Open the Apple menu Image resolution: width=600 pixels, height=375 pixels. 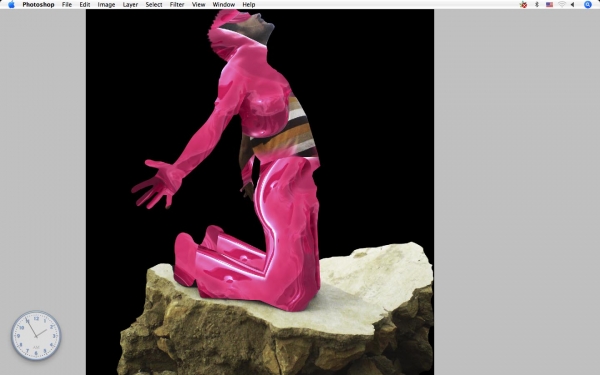click(x=11, y=5)
